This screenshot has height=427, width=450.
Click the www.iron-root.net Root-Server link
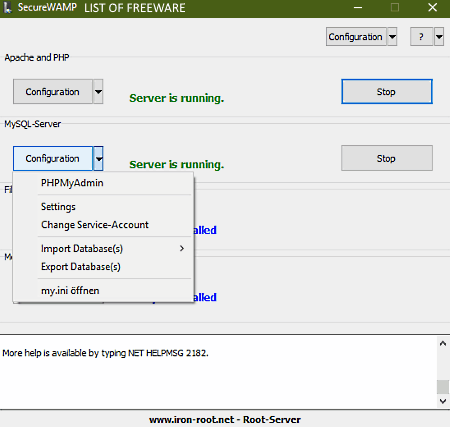coord(225,420)
